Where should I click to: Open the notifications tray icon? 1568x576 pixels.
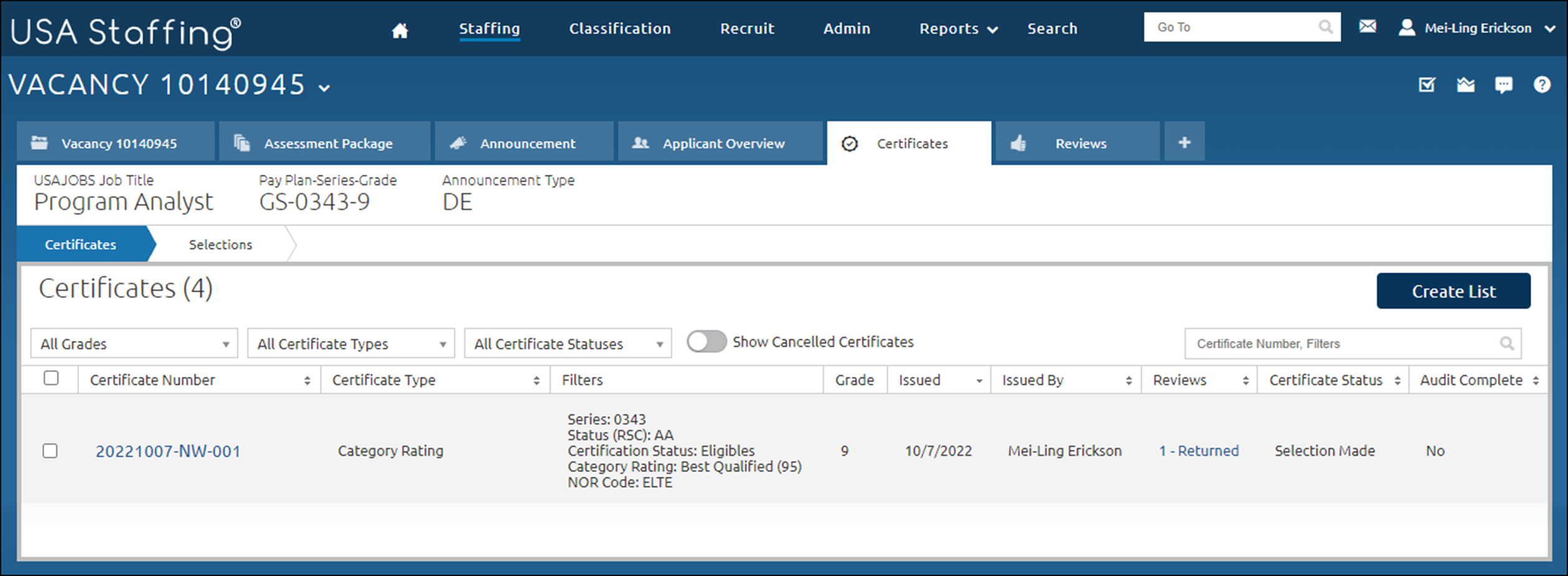click(1465, 85)
